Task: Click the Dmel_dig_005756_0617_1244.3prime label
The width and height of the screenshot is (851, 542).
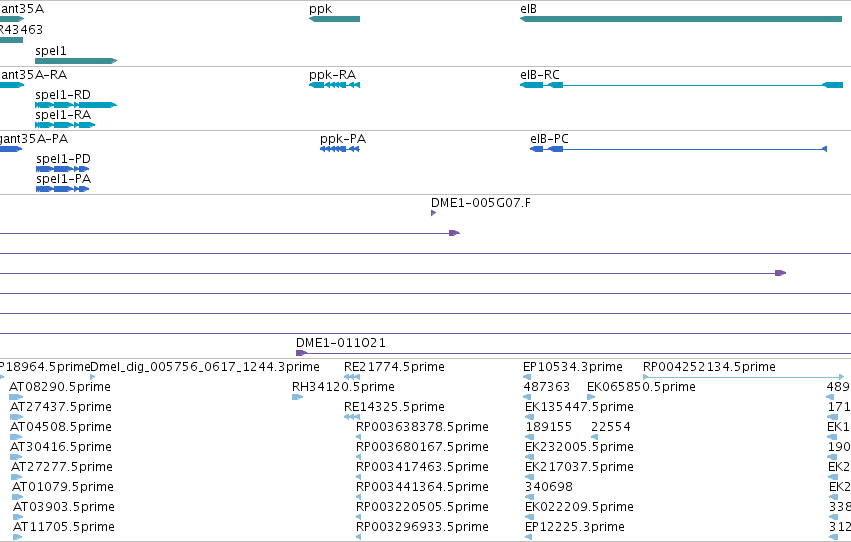Action: pyautogui.click(x=205, y=366)
